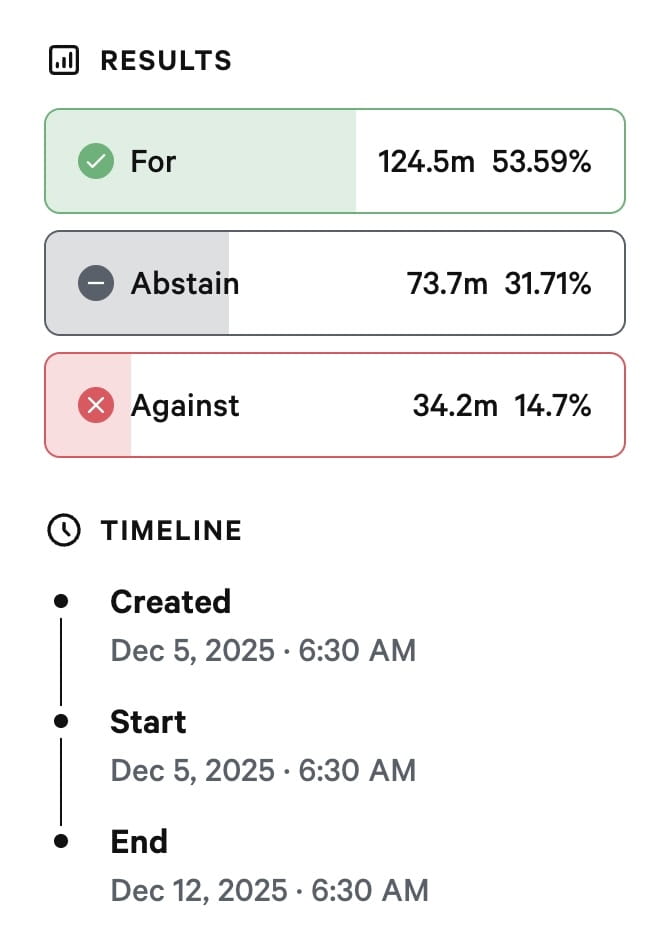The image size is (662, 928).
Task: Select the For vote result row
Action: click(335, 161)
